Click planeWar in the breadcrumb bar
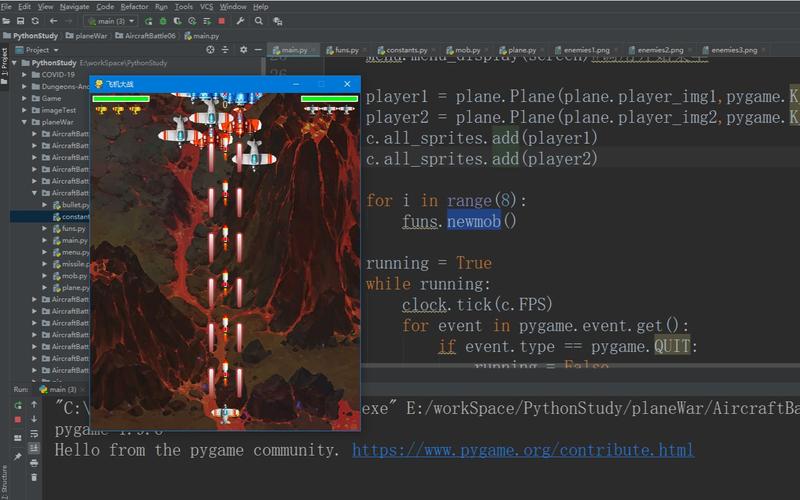 [87, 36]
